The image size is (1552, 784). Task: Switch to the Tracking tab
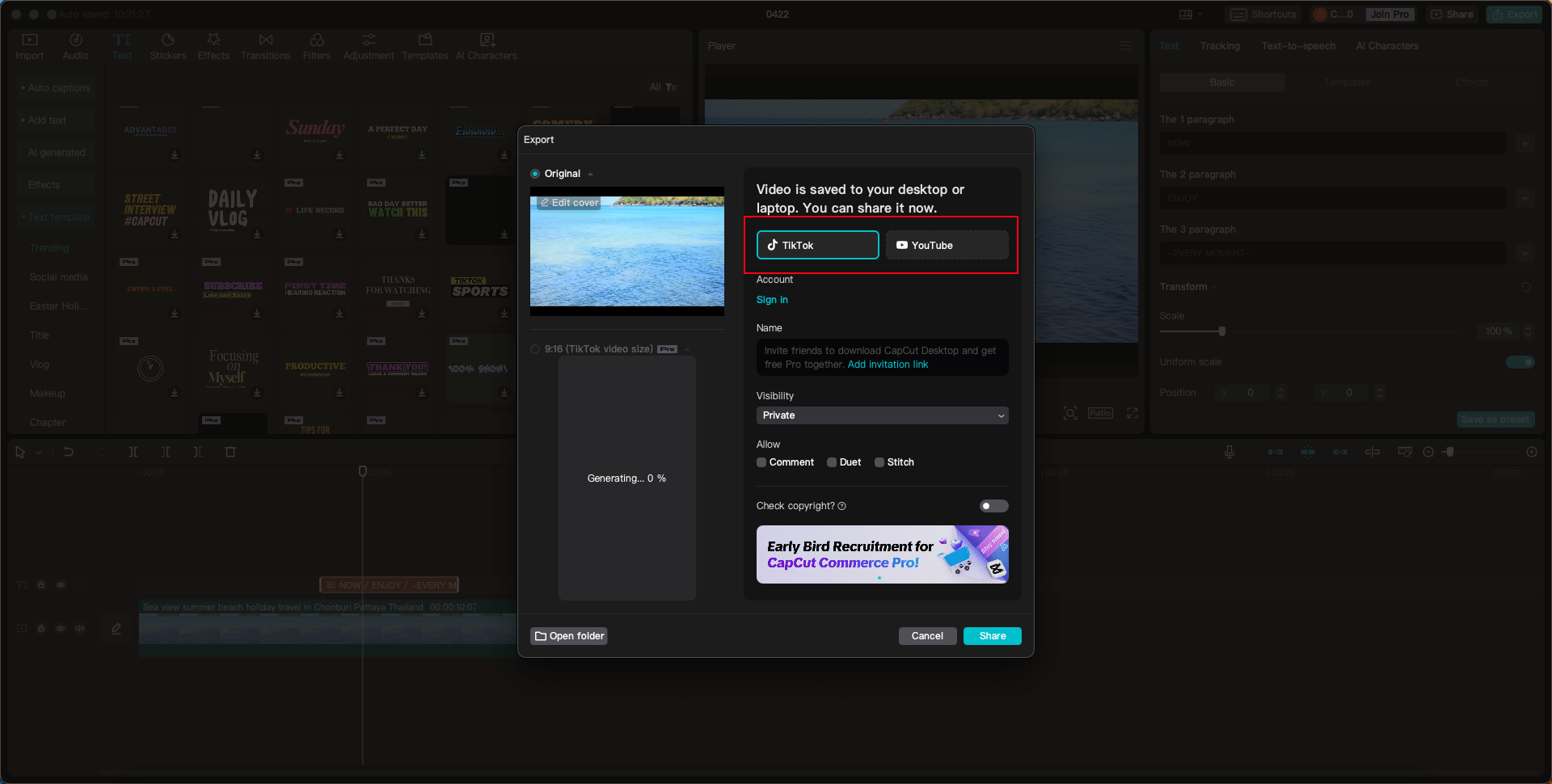click(1220, 46)
